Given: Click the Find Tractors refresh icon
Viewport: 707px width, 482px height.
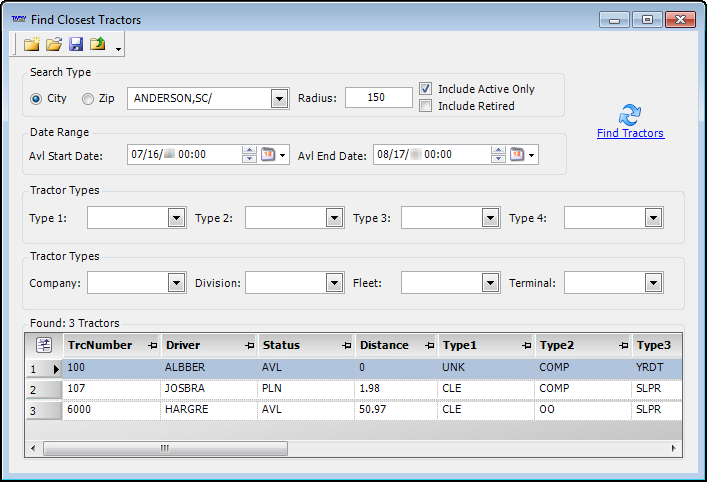Looking at the screenshot, I should point(630,114).
